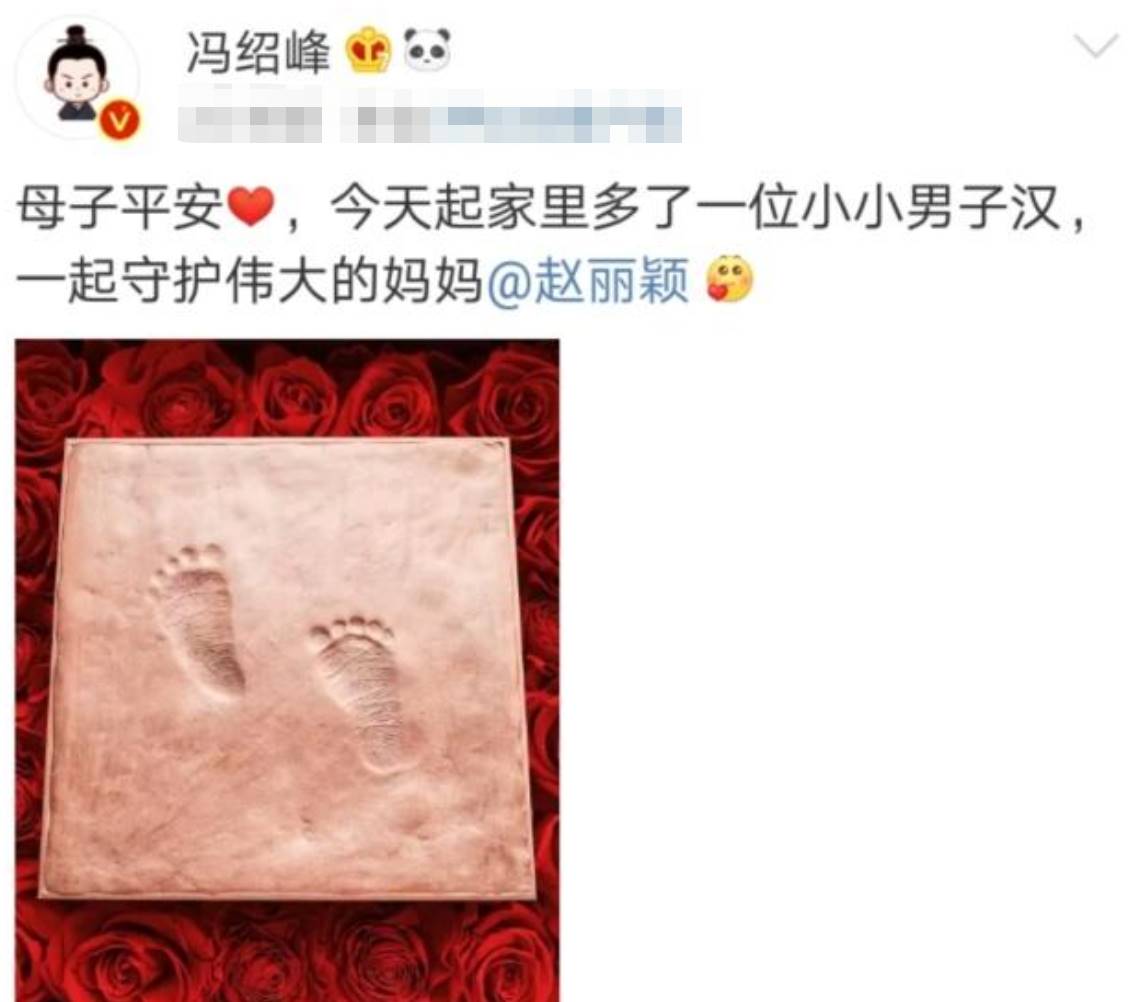Image resolution: width=1148 pixels, height=1002 pixels.
Task: Click the gold crown membership icon
Action: point(368,51)
